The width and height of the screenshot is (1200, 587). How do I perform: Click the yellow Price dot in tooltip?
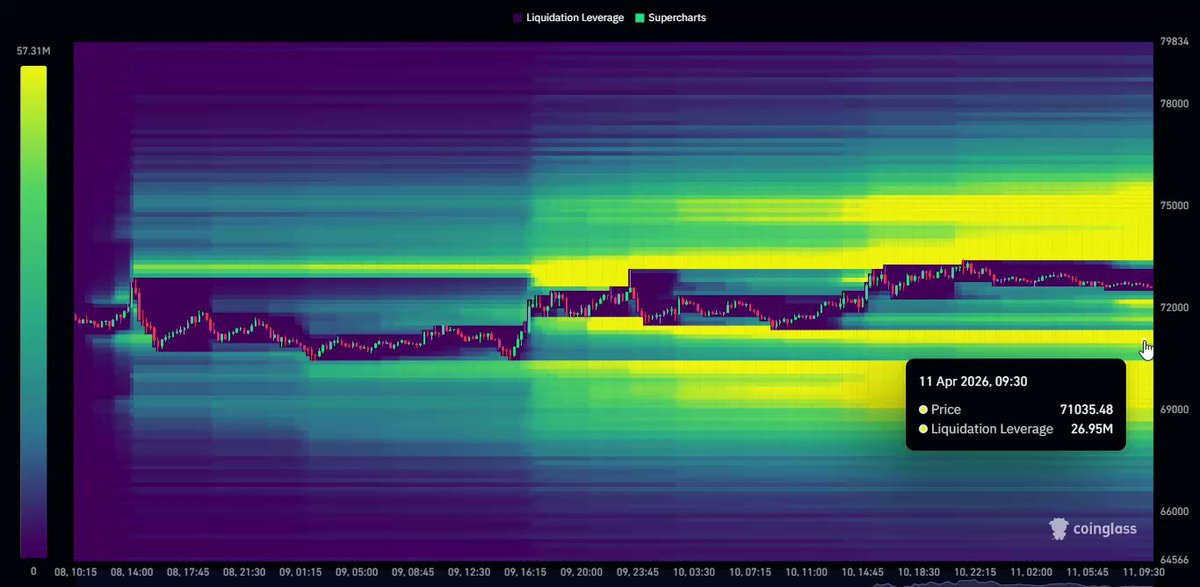pos(923,410)
